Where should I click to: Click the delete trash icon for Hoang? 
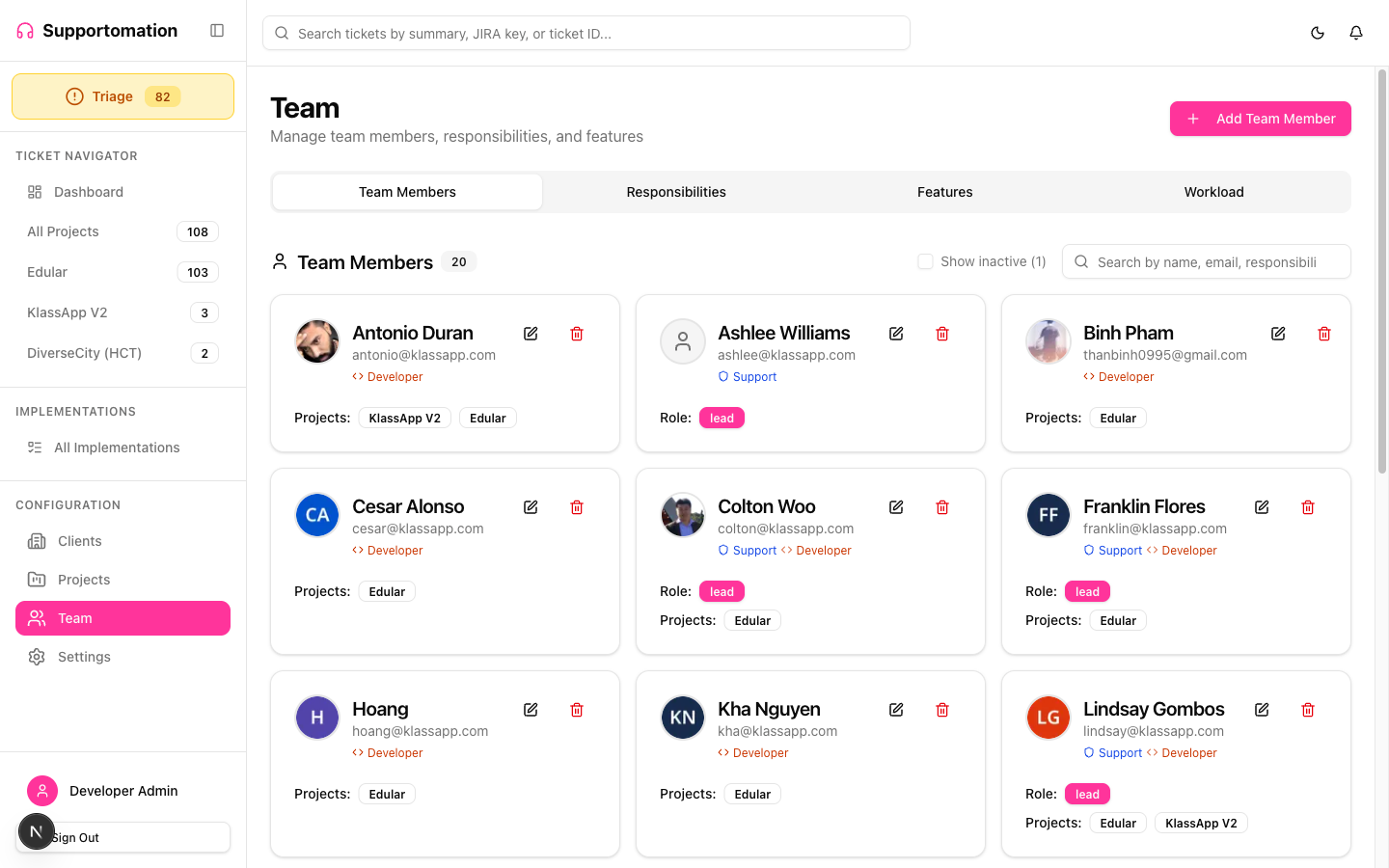click(576, 709)
